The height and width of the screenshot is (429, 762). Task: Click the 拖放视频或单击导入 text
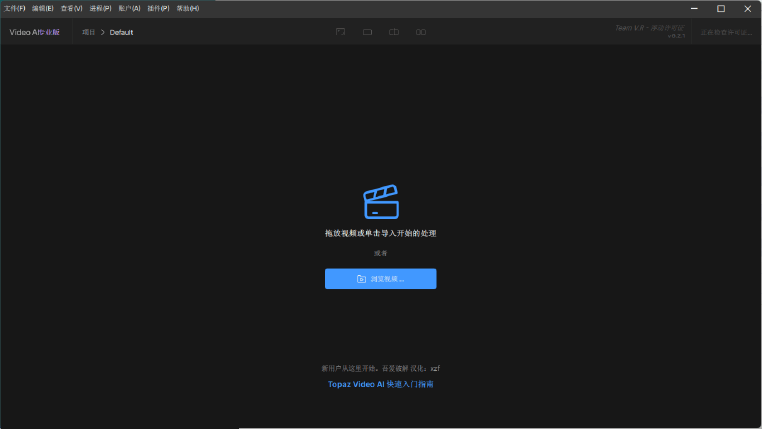click(x=381, y=233)
